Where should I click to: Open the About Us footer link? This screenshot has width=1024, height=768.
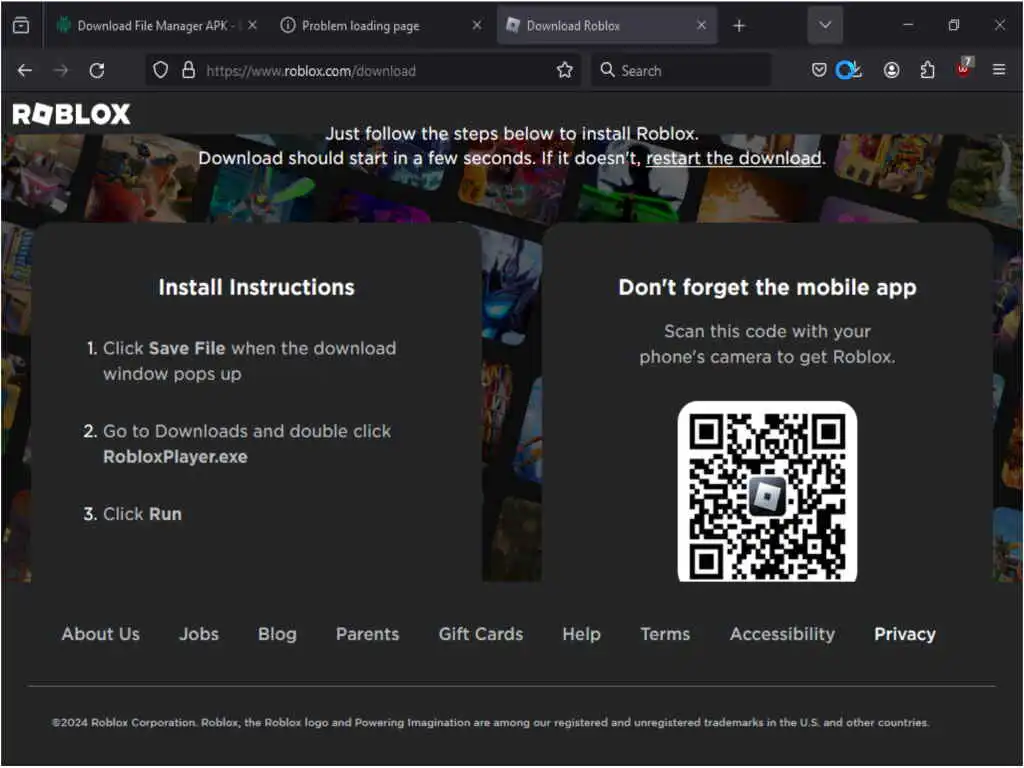[101, 634]
